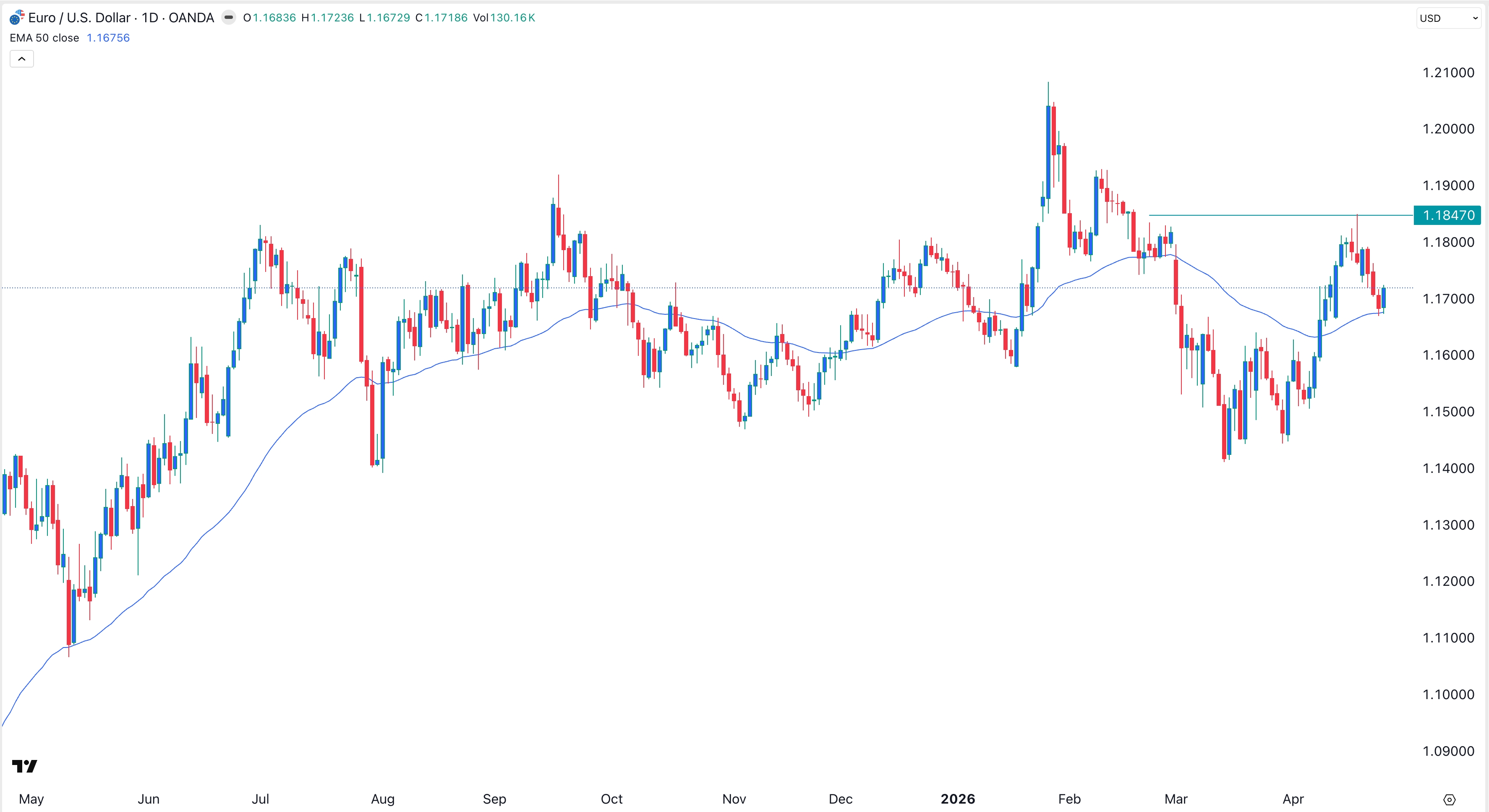Click the bold 2026 label on time axis
1489x812 pixels.
click(959, 799)
